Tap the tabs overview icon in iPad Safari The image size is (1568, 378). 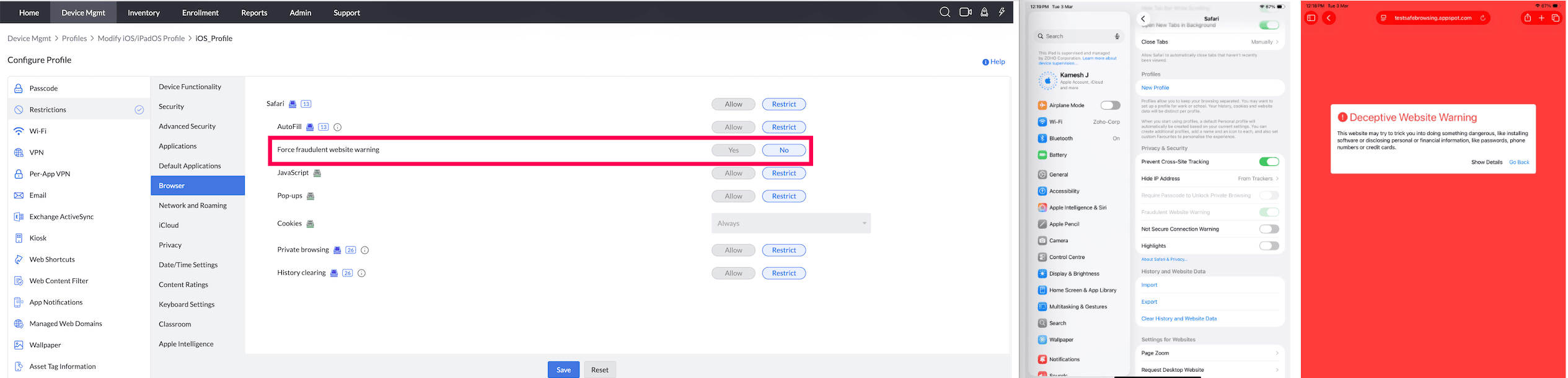[1555, 18]
